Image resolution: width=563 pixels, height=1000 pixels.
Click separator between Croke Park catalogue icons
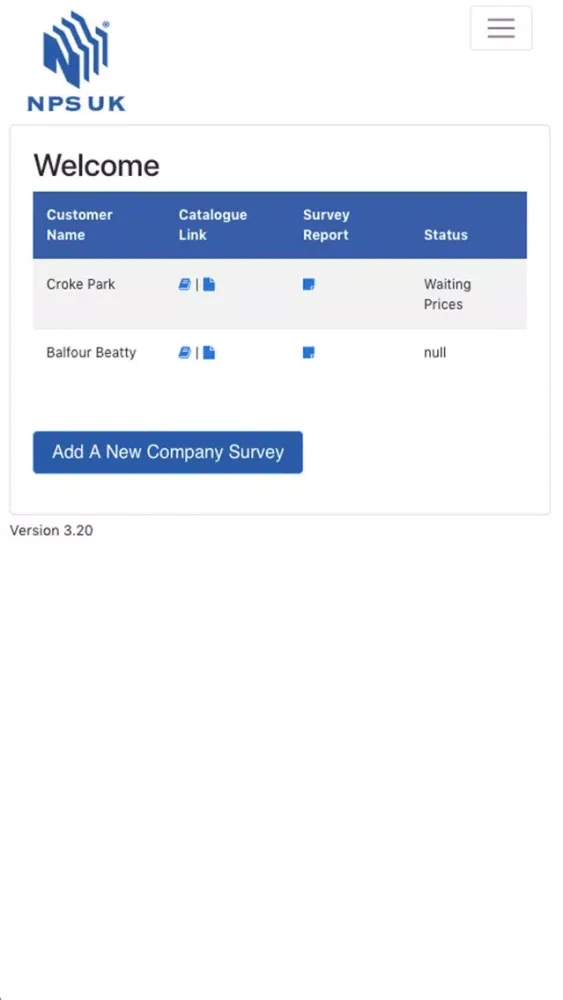coord(197,284)
